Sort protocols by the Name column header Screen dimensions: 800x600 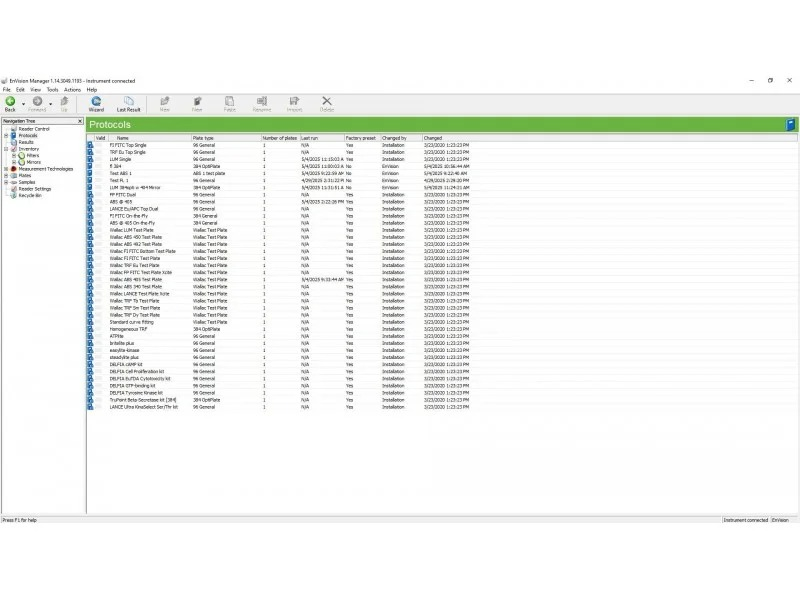122,138
